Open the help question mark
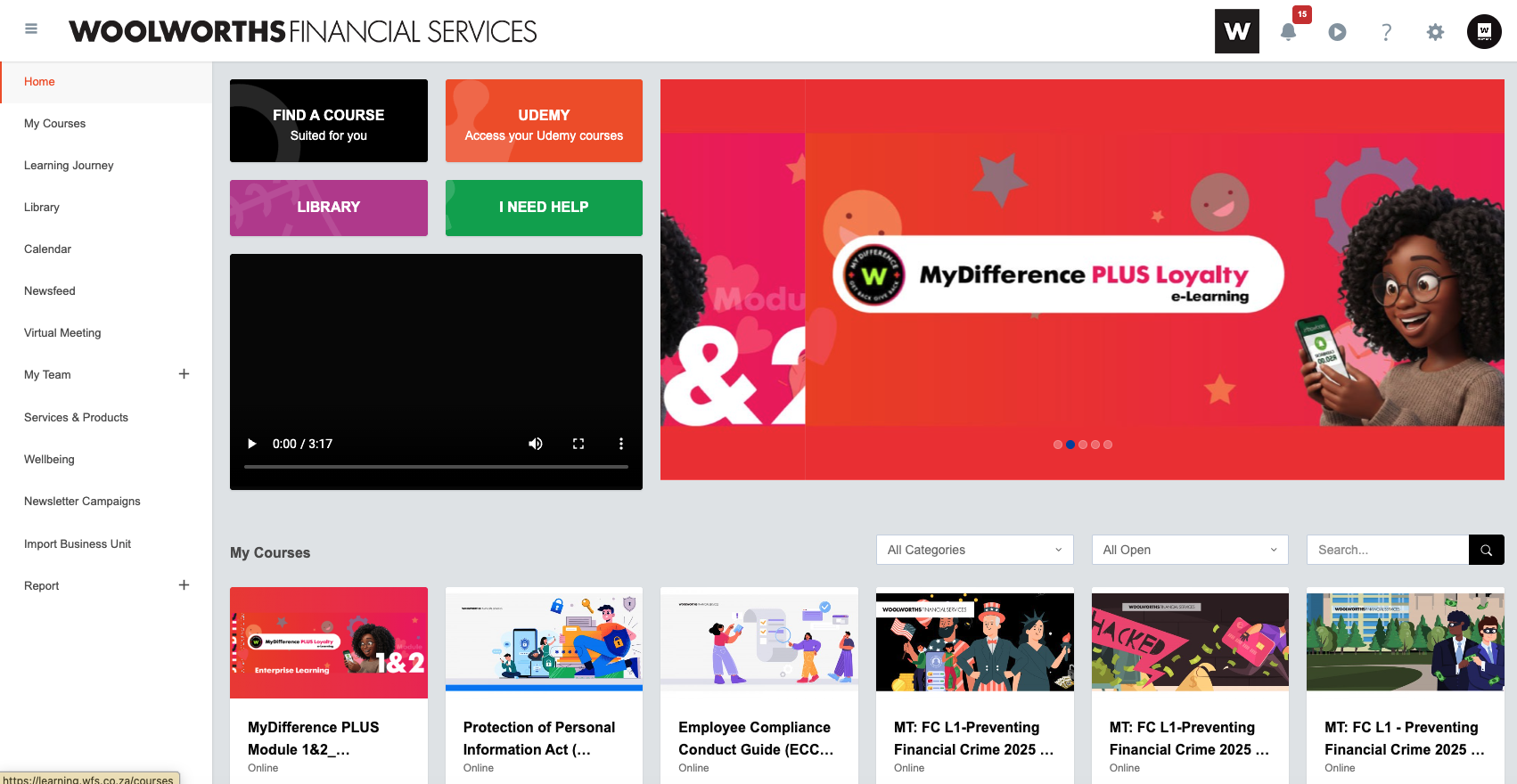Viewport: 1517px width, 784px height. pos(1386,32)
